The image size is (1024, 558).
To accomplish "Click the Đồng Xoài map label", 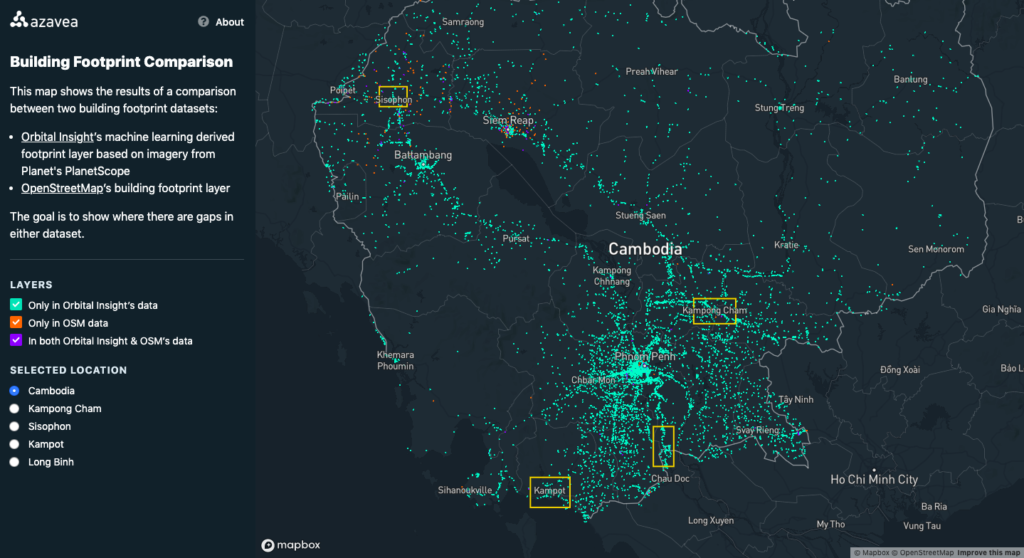I will (x=900, y=370).
